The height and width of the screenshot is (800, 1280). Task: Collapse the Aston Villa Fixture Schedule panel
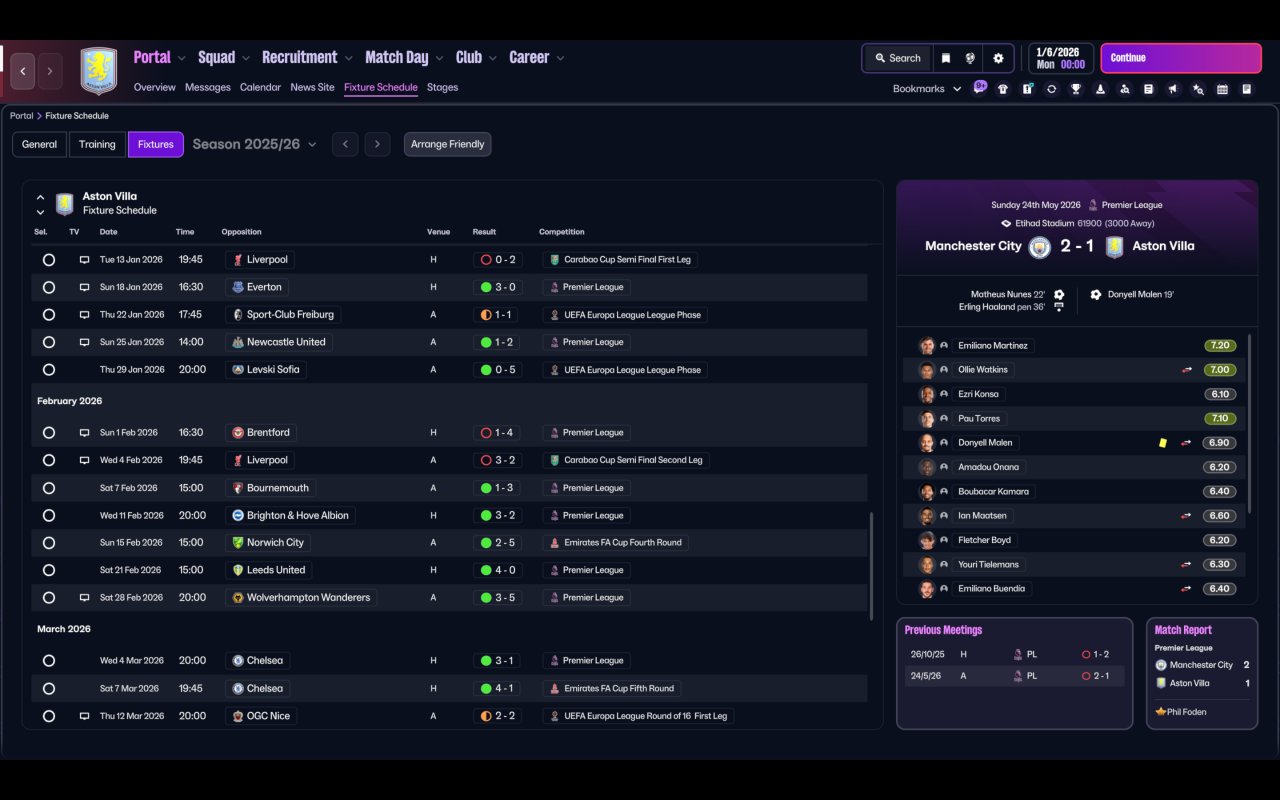[x=40, y=197]
